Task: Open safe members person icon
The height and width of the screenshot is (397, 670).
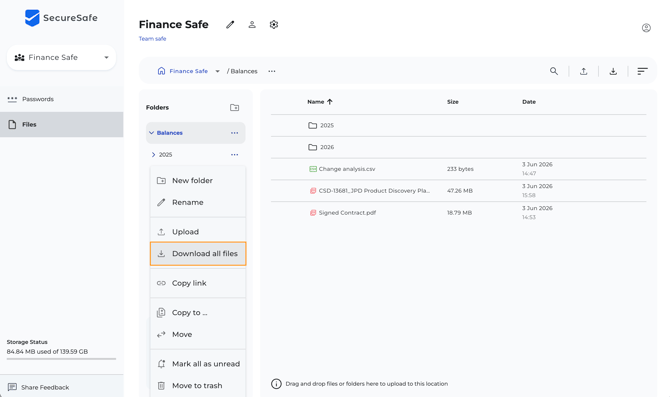Action: point(252,25)
